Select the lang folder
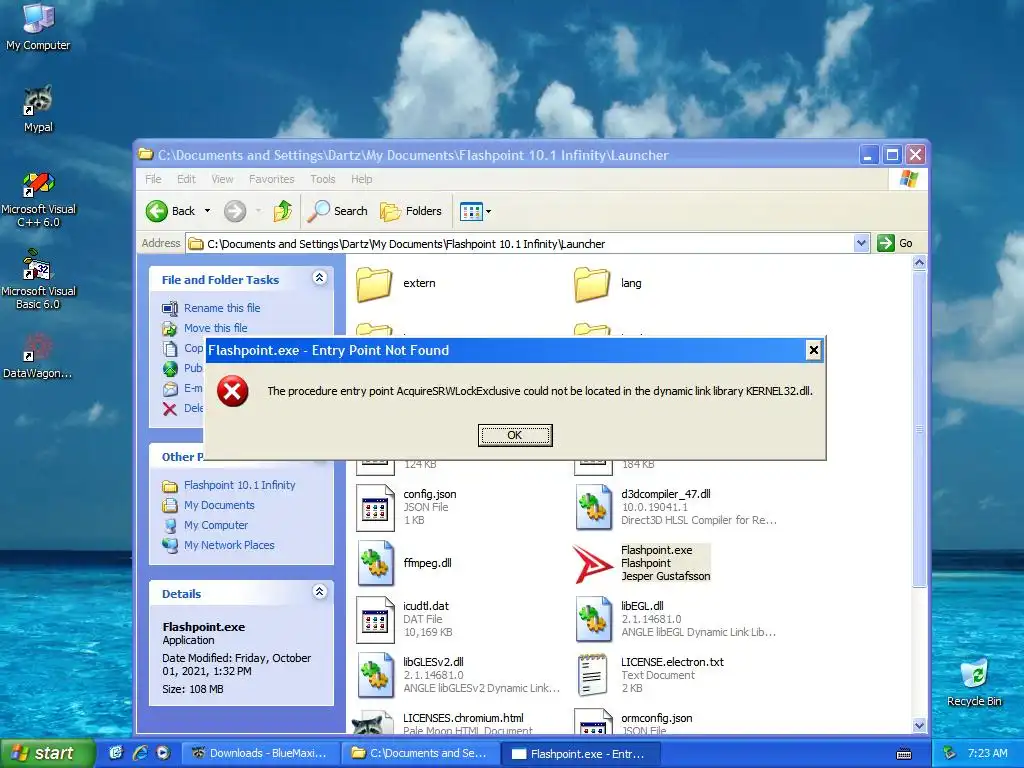Image resolution: width=1024 pixels, height=768 pixels. tap(592, 284)
